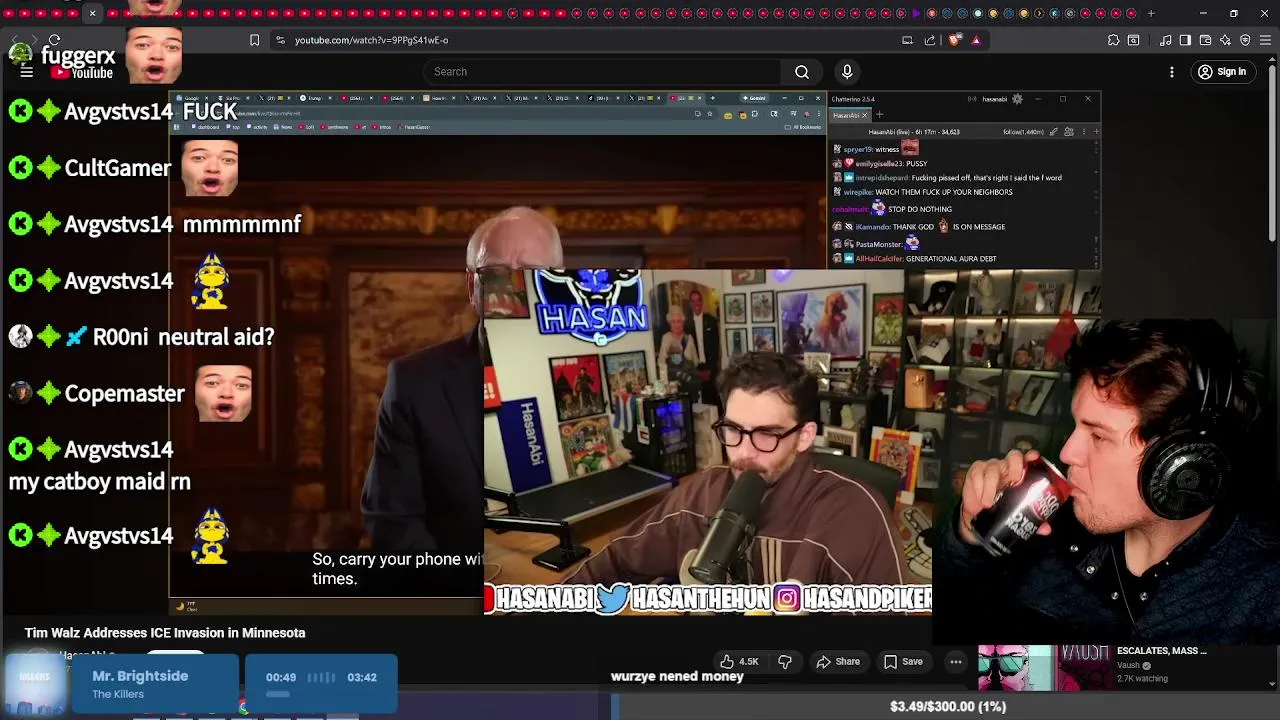
Task: Open Brave Rewards triangle icon
Action: point(976,40)
